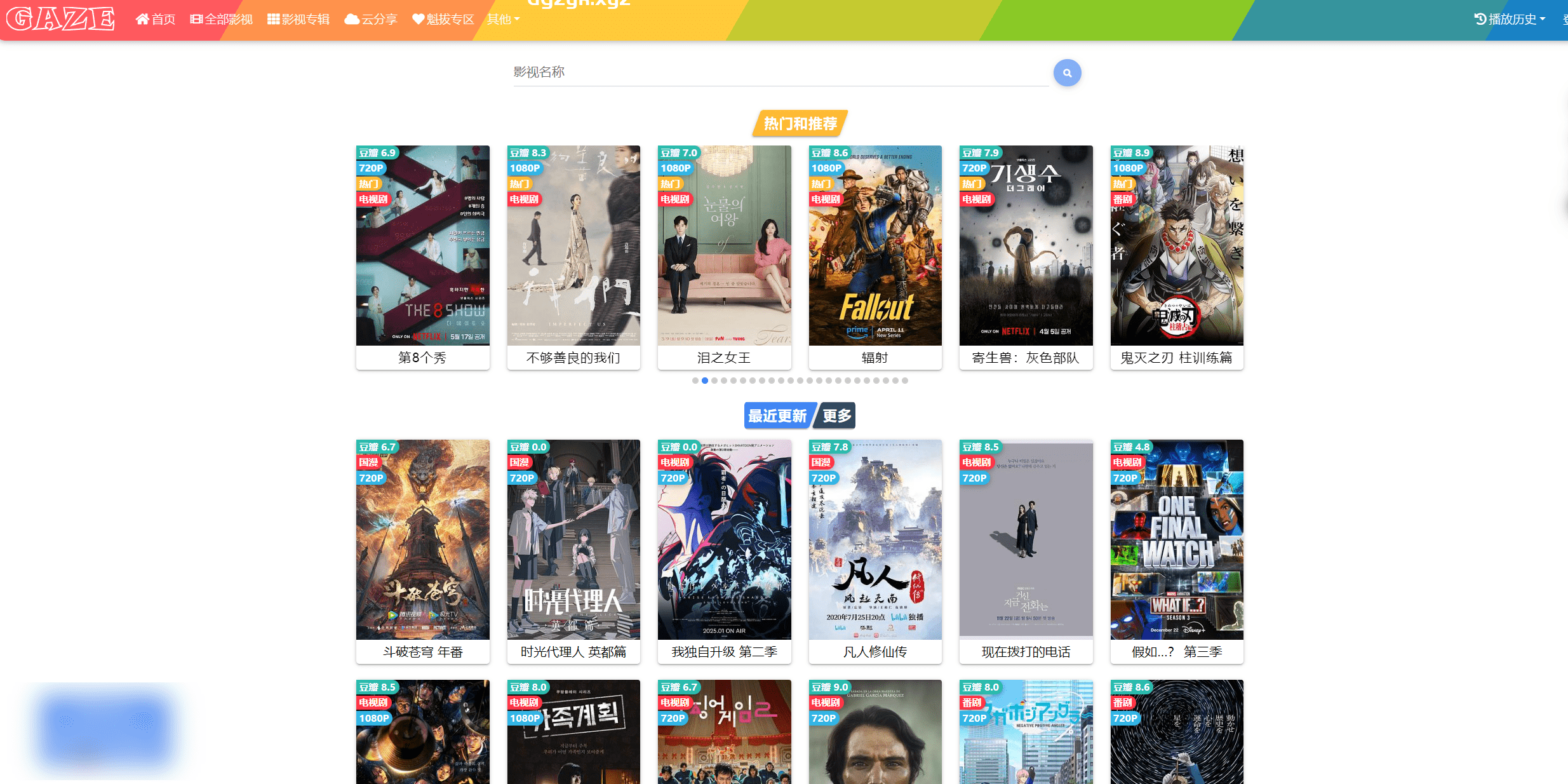Click the GAZE site logo
Image resolution: width=1568 pixels, height=784 pixels.
(x=61, y=19)
